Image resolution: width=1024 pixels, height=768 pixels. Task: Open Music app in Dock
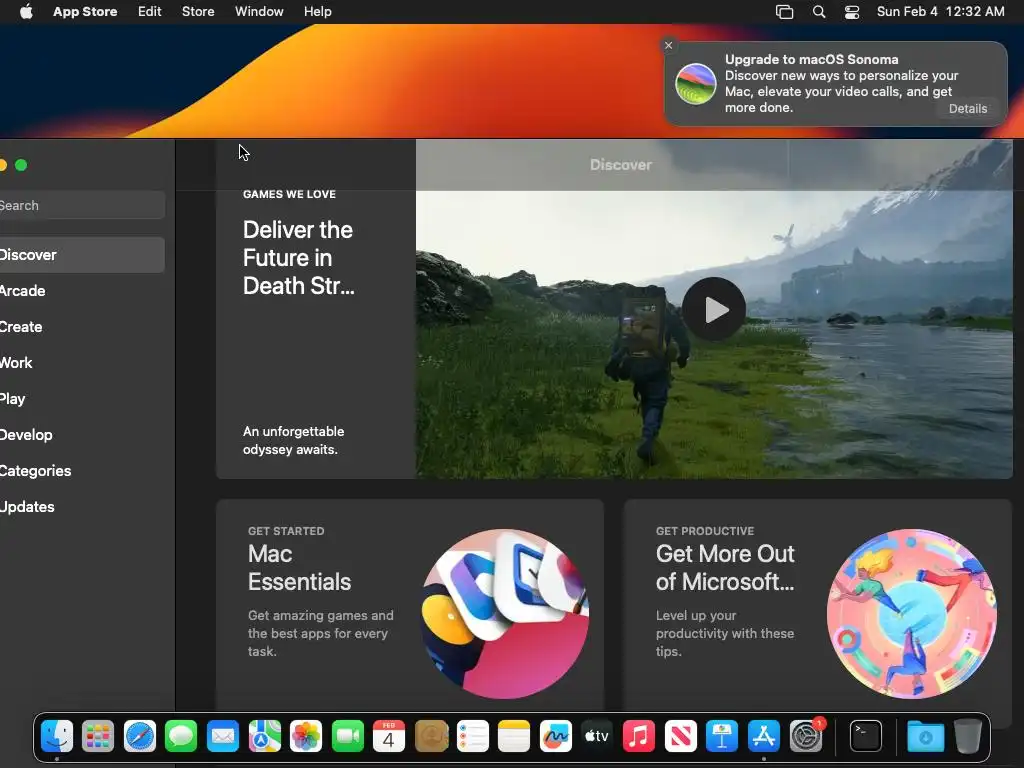(x=639, y=737)
